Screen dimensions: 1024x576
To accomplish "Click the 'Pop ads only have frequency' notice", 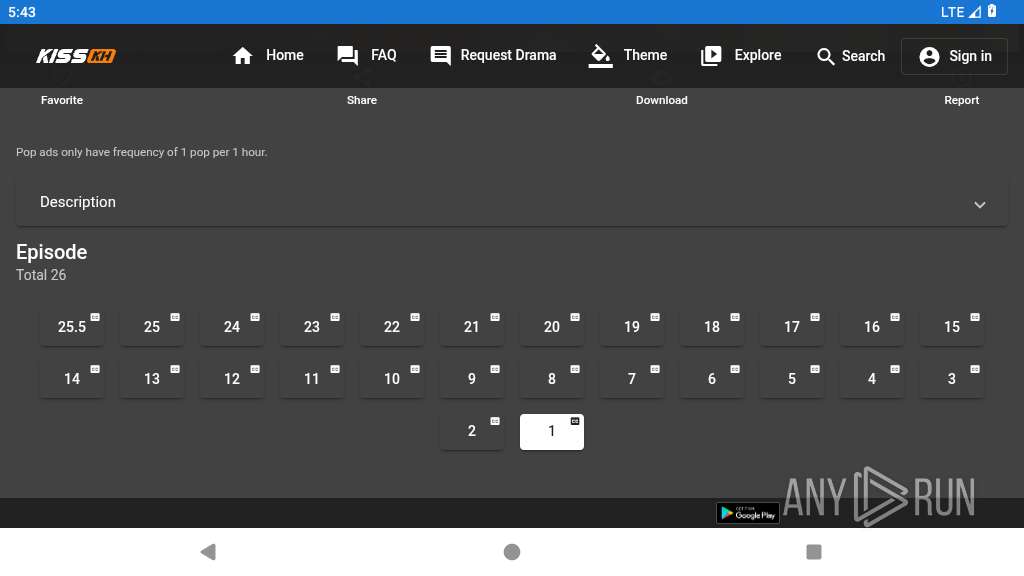I will [142, 152].
